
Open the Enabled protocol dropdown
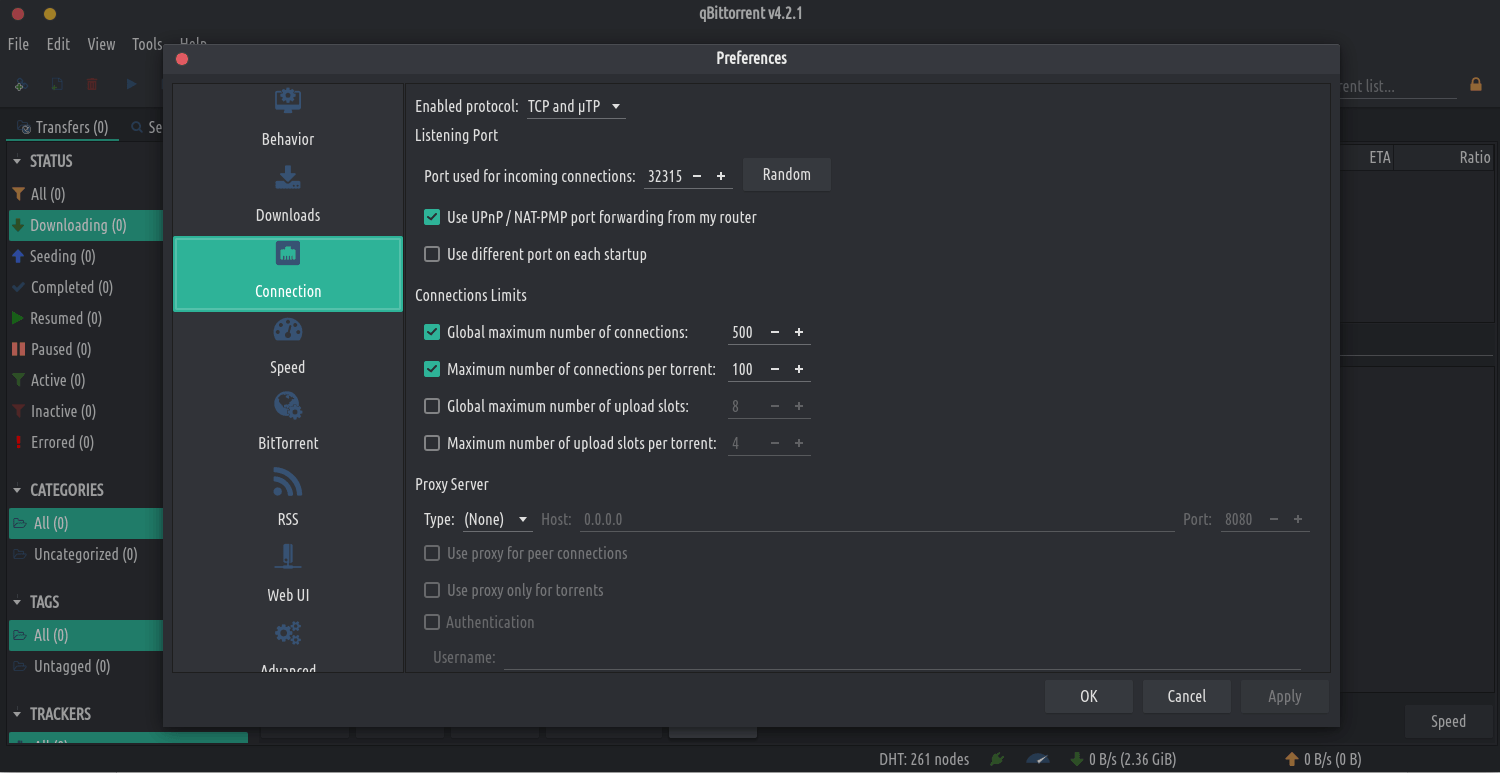pos(575,106)
